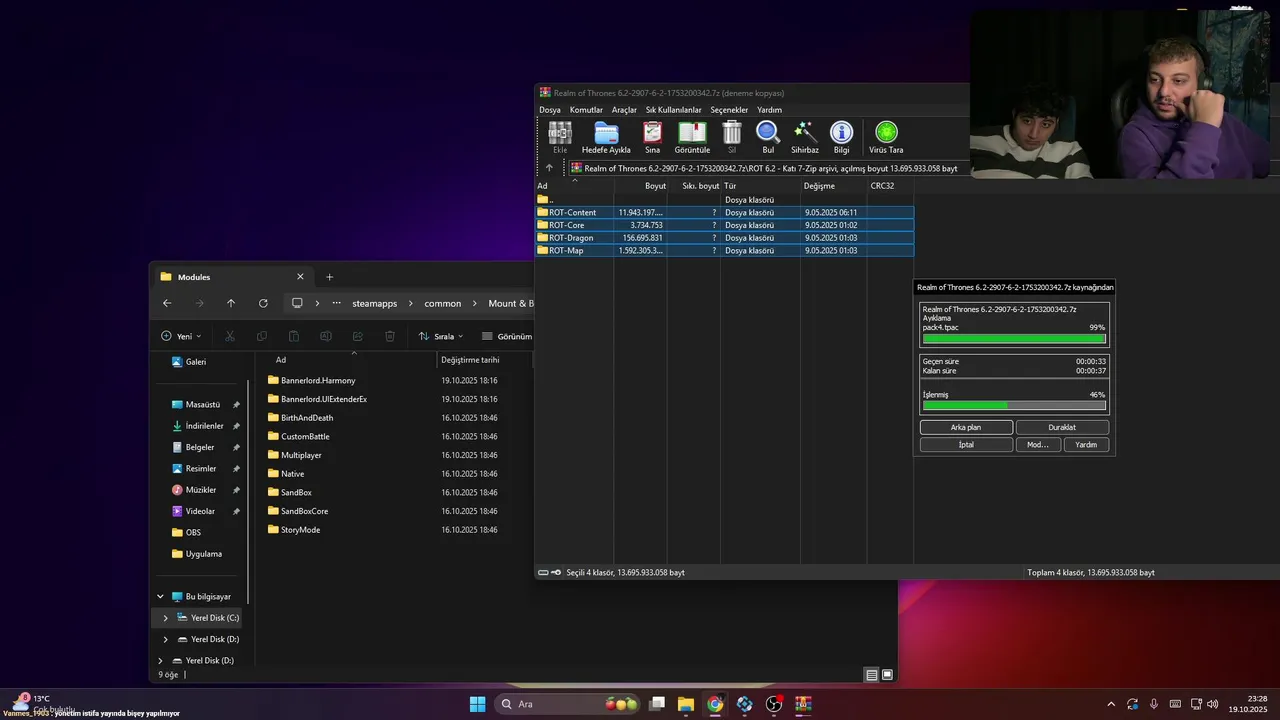Click the İptal (Cancel) button
Viewport: 1280px width, 720px height.
tap(966, 445)
